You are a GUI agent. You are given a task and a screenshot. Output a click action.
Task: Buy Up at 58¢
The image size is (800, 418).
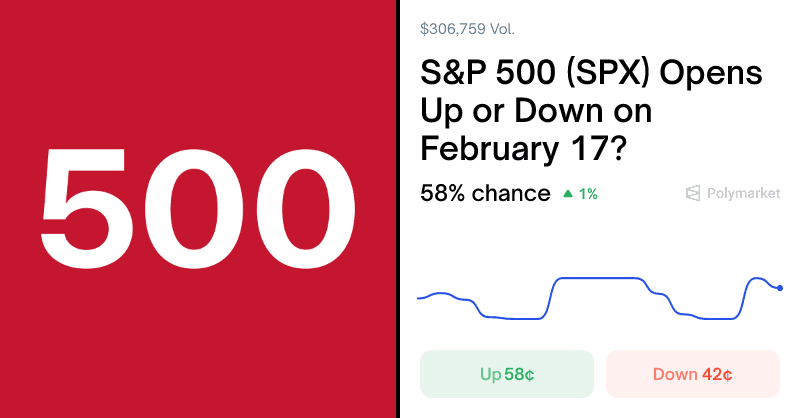507,374
